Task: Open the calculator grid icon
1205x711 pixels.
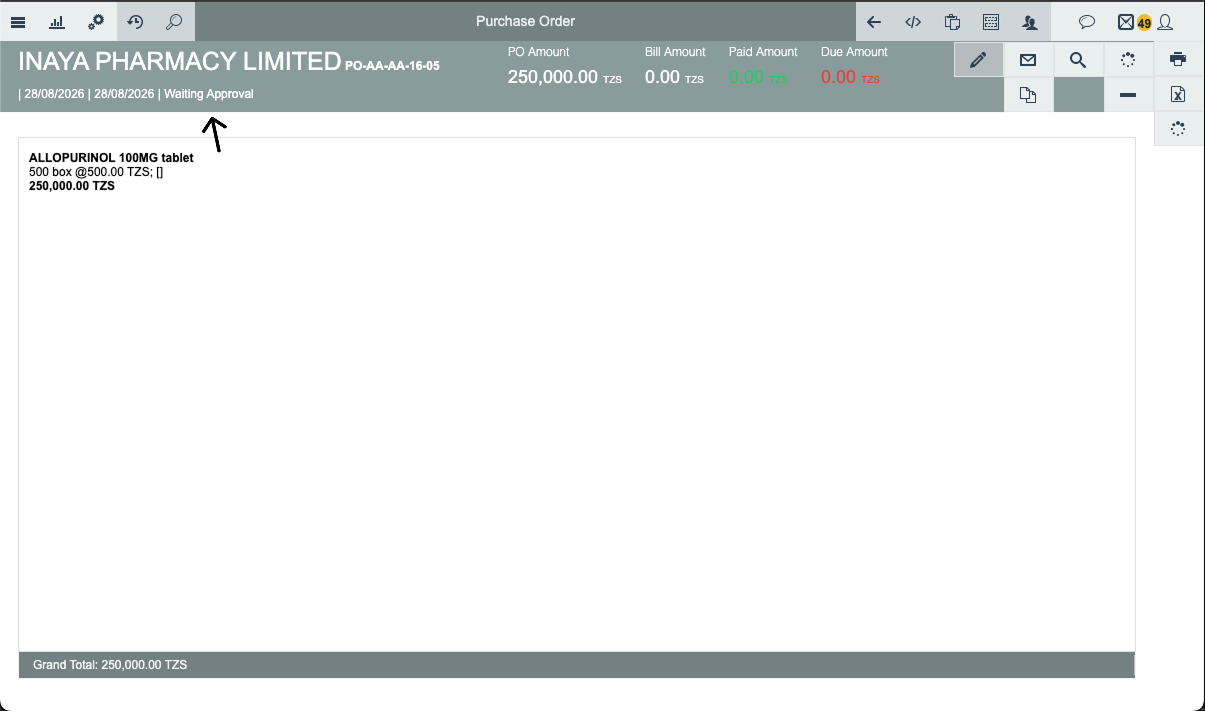Action: (x=991, y=22)
